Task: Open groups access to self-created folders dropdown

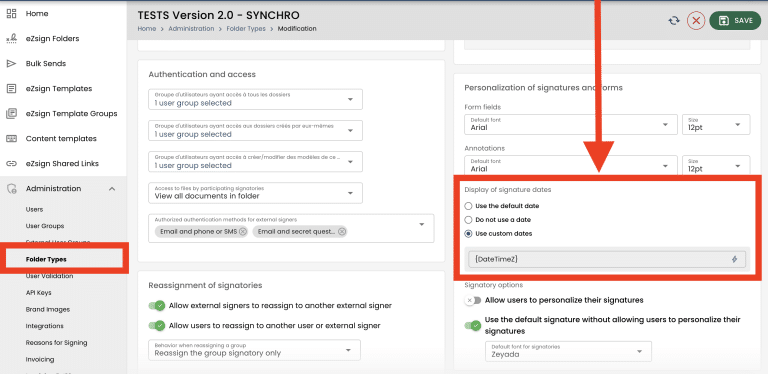Action: [256, 131]
